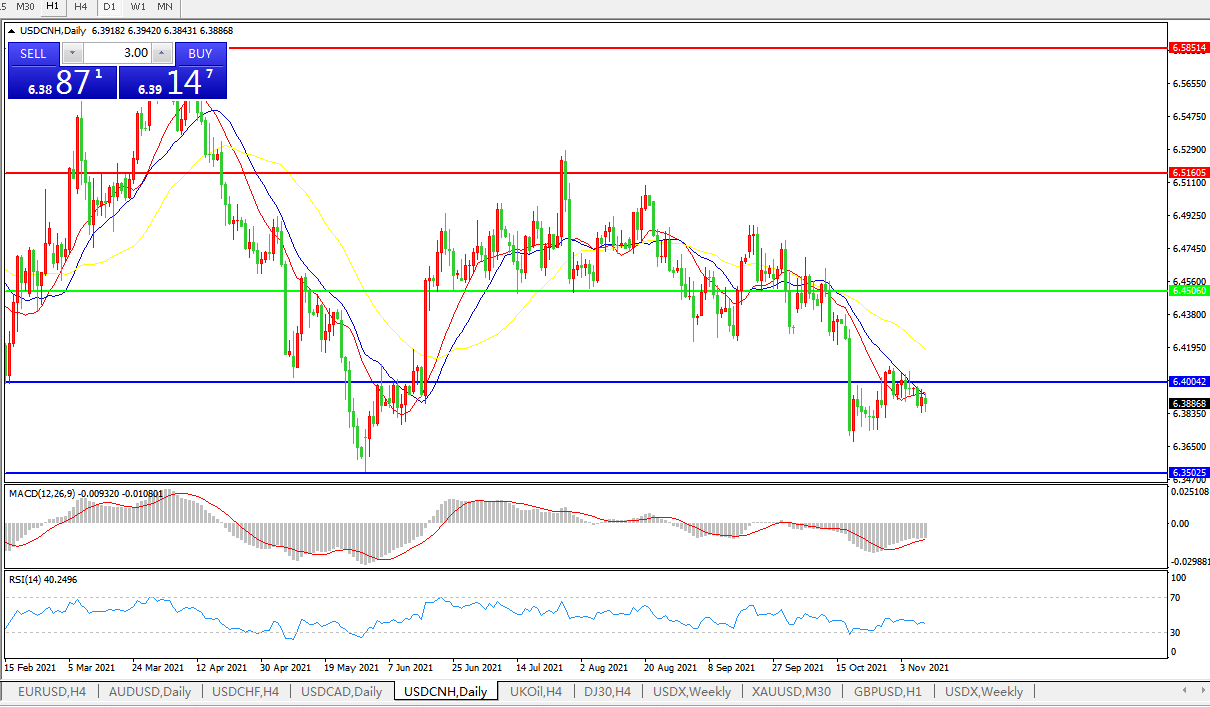Select the H4 timeframe
The image size is (1210, 707).
81,6
